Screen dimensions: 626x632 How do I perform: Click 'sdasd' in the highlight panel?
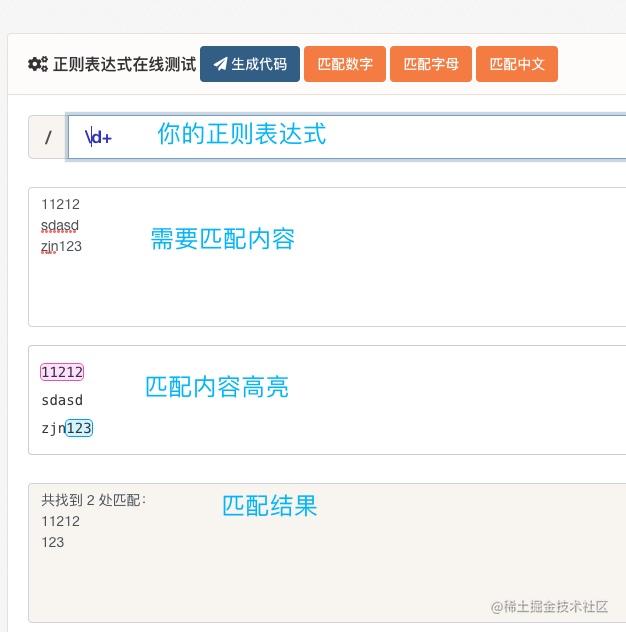coord(62,400)
